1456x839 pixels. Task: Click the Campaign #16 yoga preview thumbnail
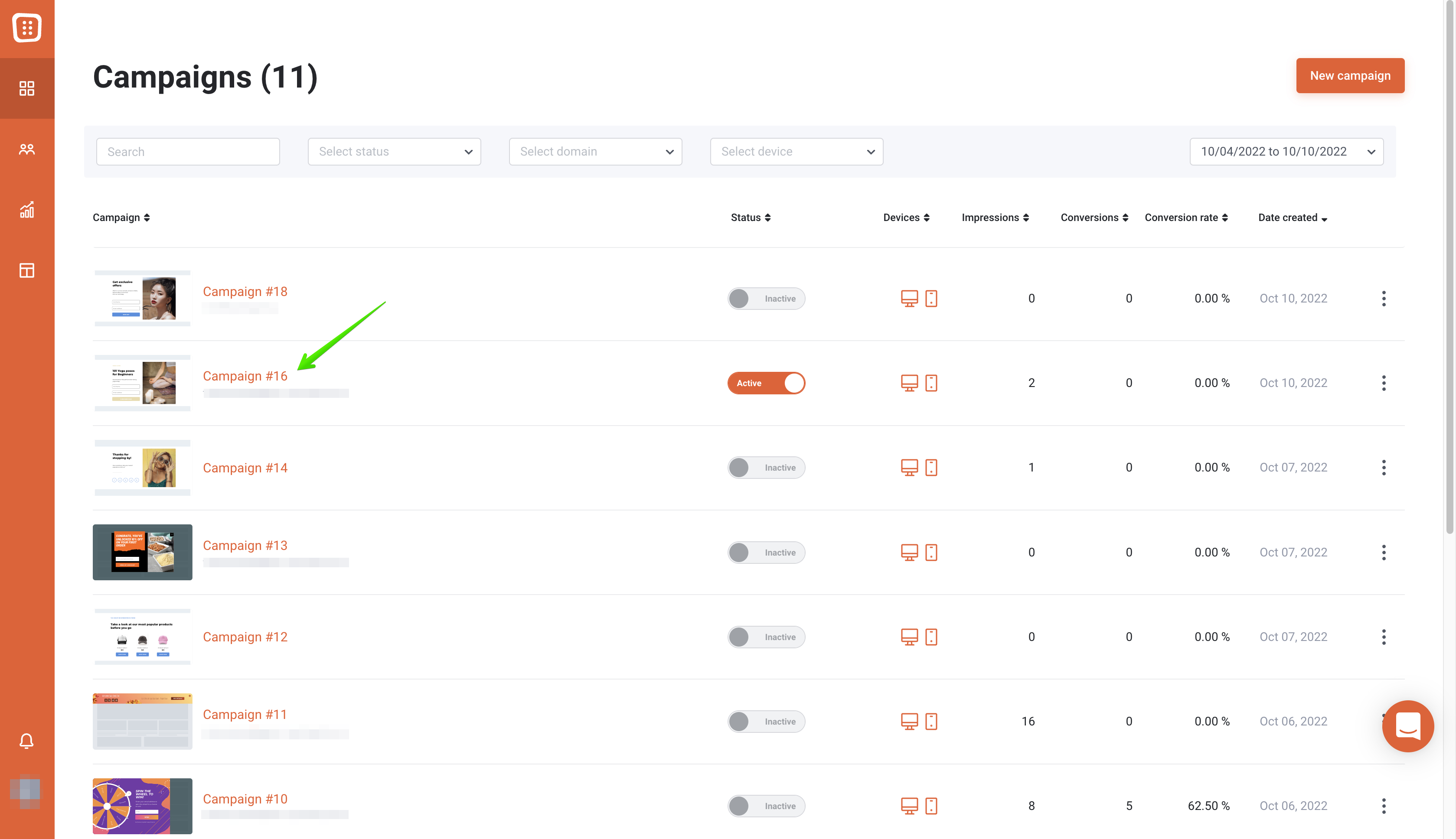tap(142, 383)
